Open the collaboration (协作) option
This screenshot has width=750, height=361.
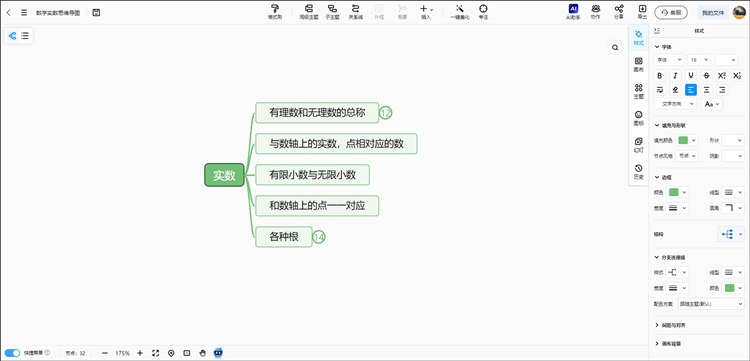(596, 12)
